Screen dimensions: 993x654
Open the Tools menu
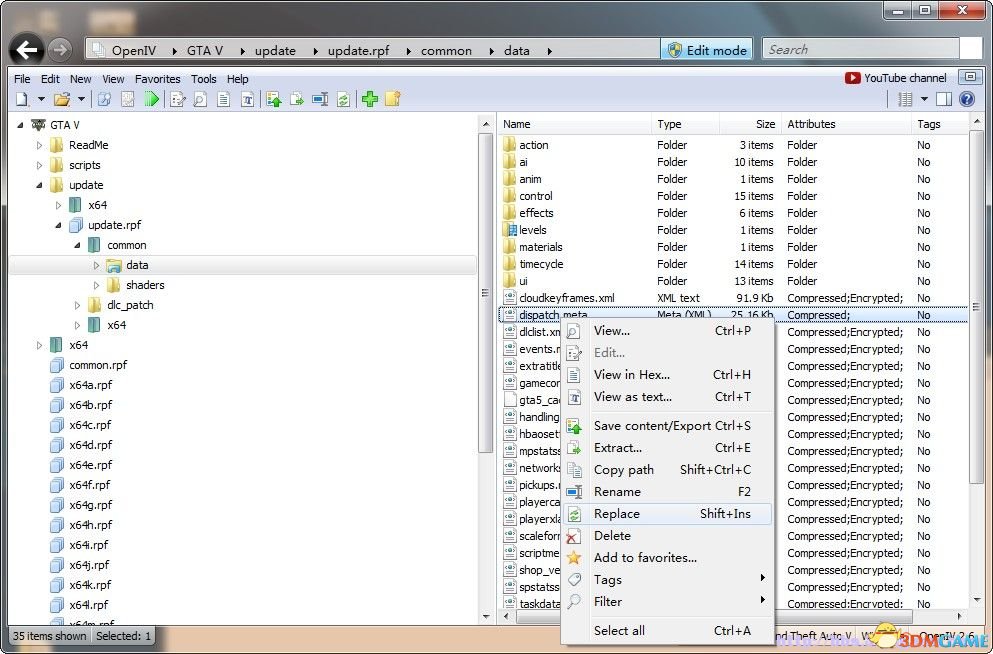click(x=204, y=79)
